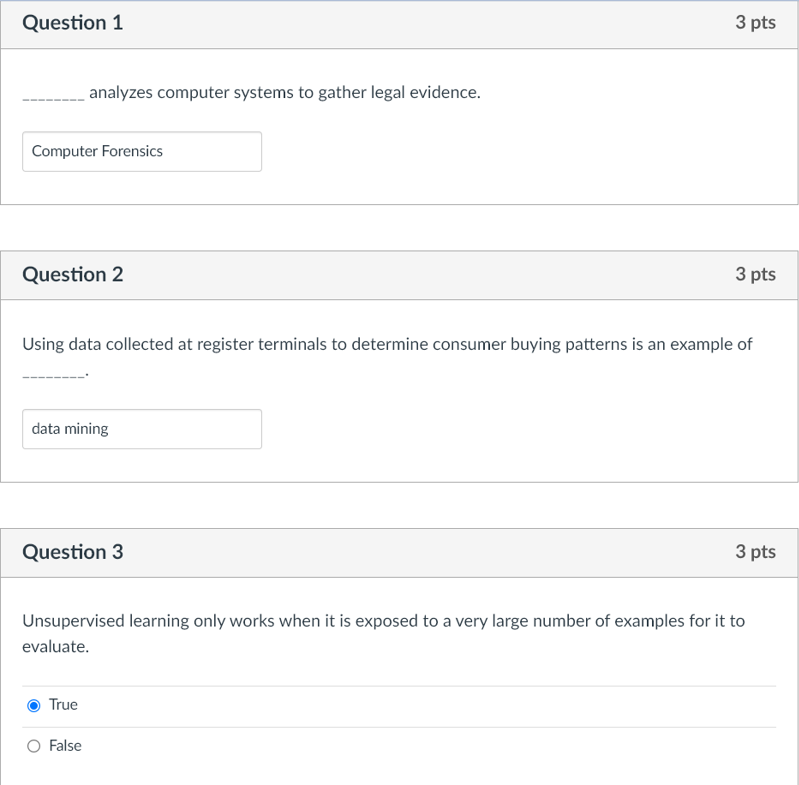Click the 'False' option label text
Image resolution: width=799 pixels, height=785 pixels.
pos(65,746)
